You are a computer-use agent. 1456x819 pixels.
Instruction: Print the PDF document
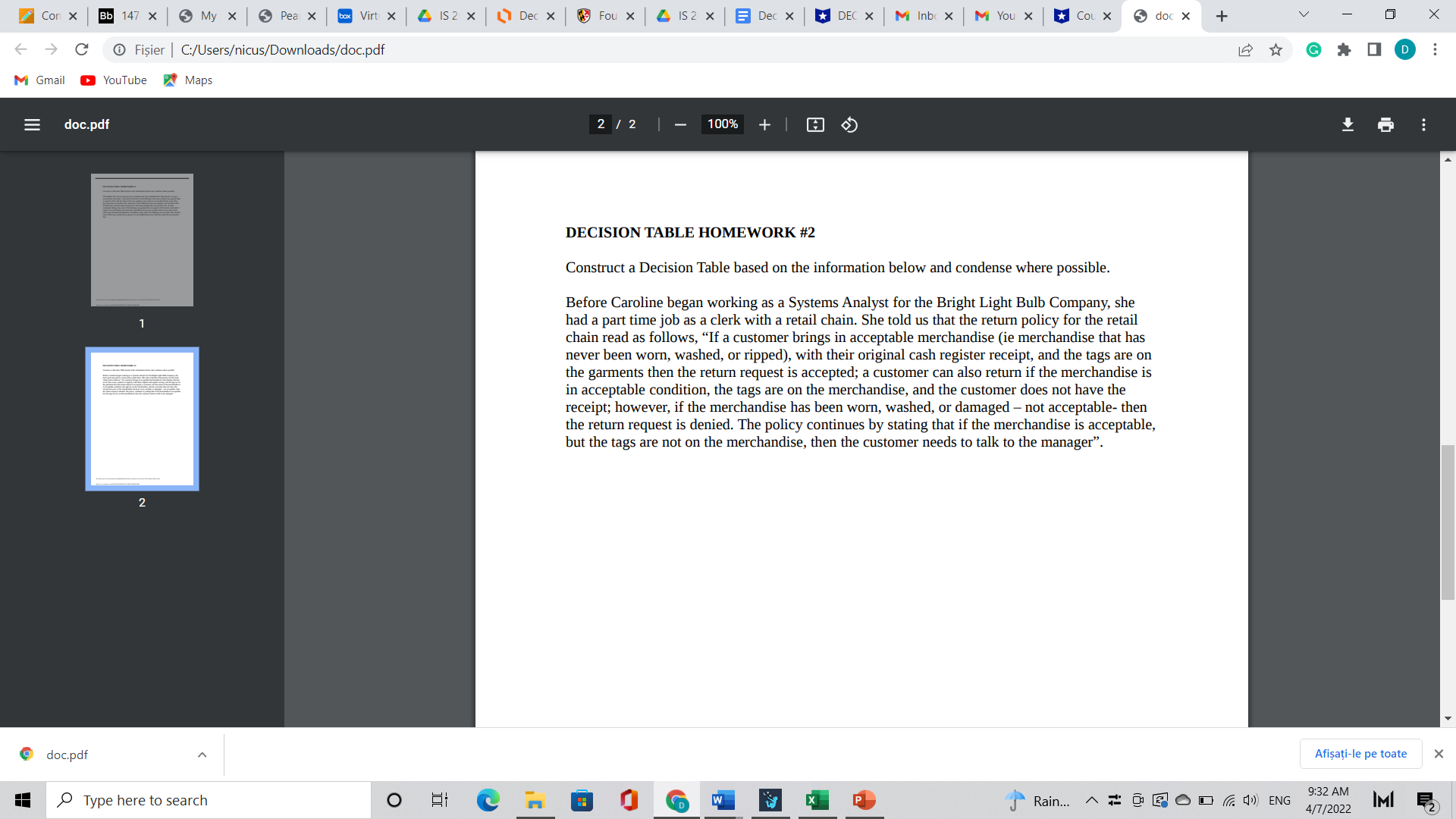[1385, 124]
